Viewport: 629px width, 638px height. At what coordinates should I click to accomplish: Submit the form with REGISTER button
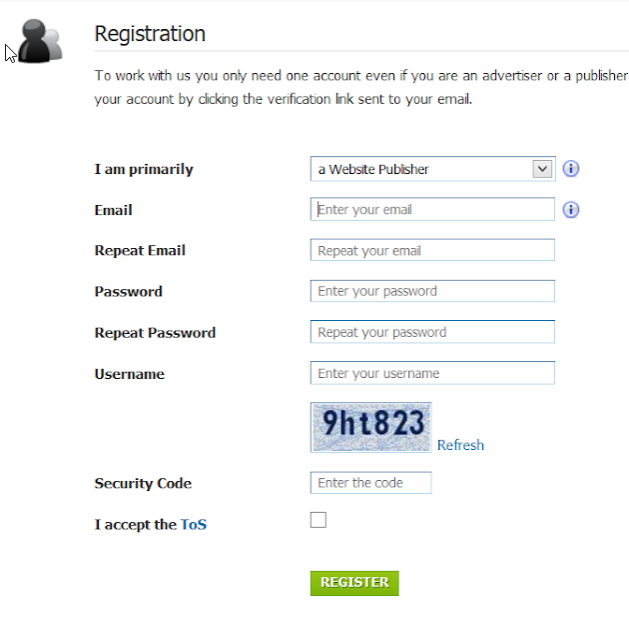(x=354, y=583)
